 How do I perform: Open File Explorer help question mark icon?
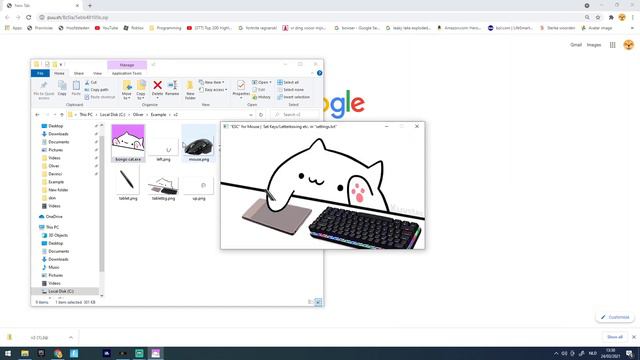click(319, 73)
